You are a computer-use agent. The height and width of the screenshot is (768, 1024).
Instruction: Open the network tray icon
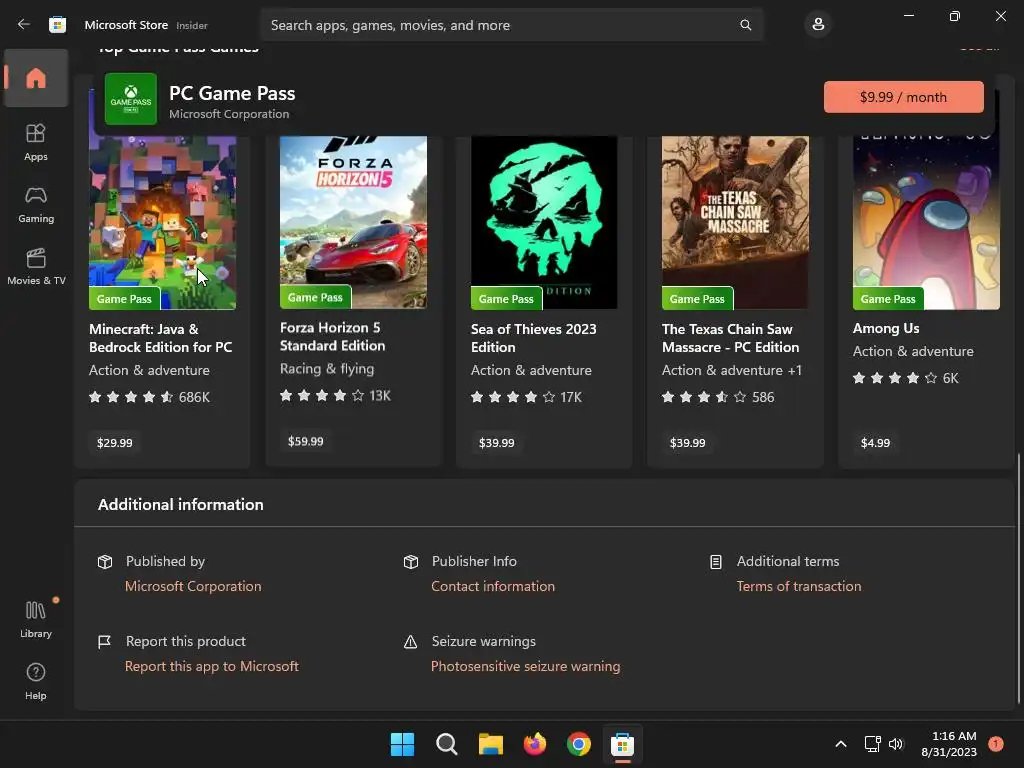click(x=872, y=744)
